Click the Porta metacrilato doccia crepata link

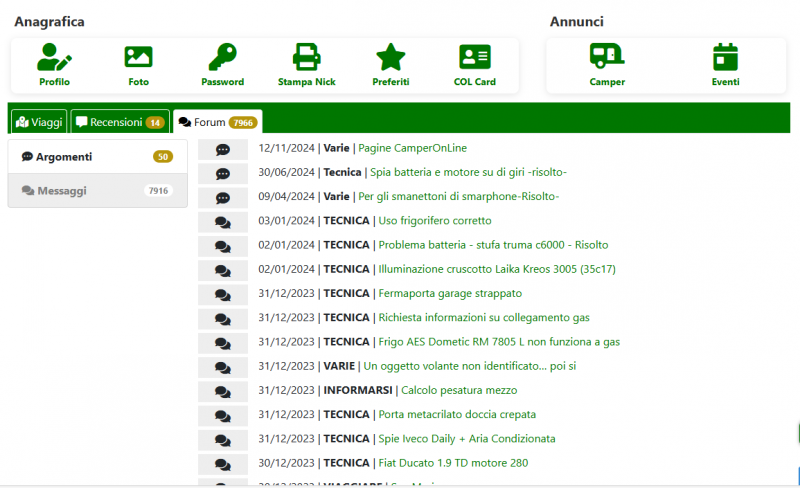(x=456, y=414)
